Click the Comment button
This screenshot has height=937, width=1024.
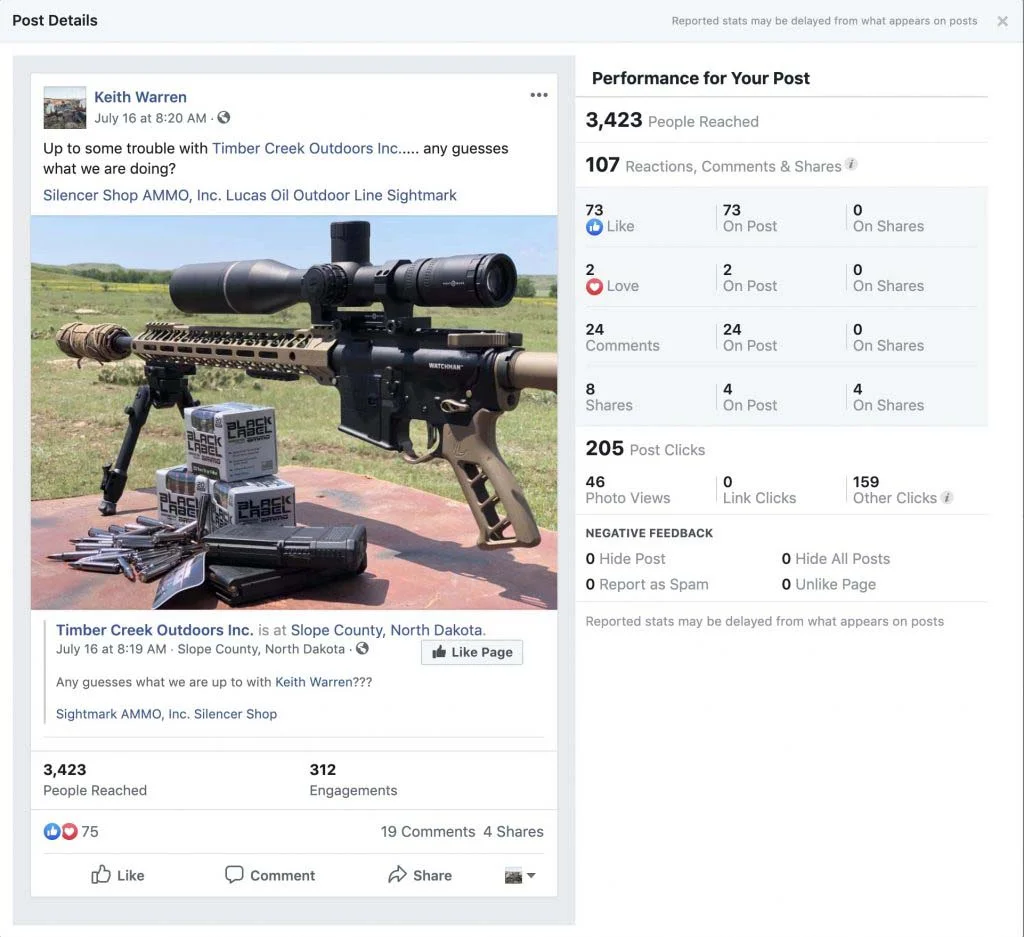tap(270, 875)
